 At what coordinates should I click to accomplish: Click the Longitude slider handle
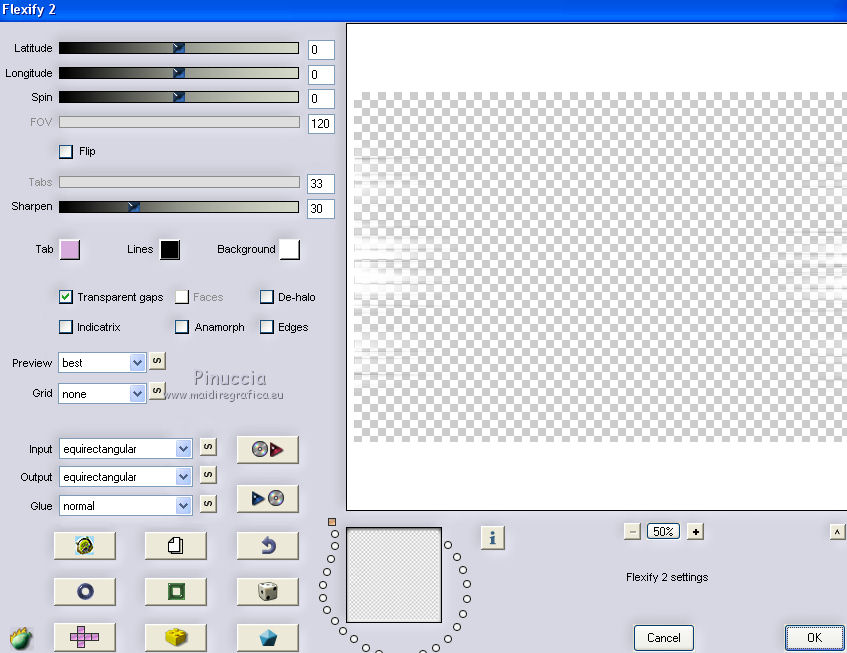179,73
